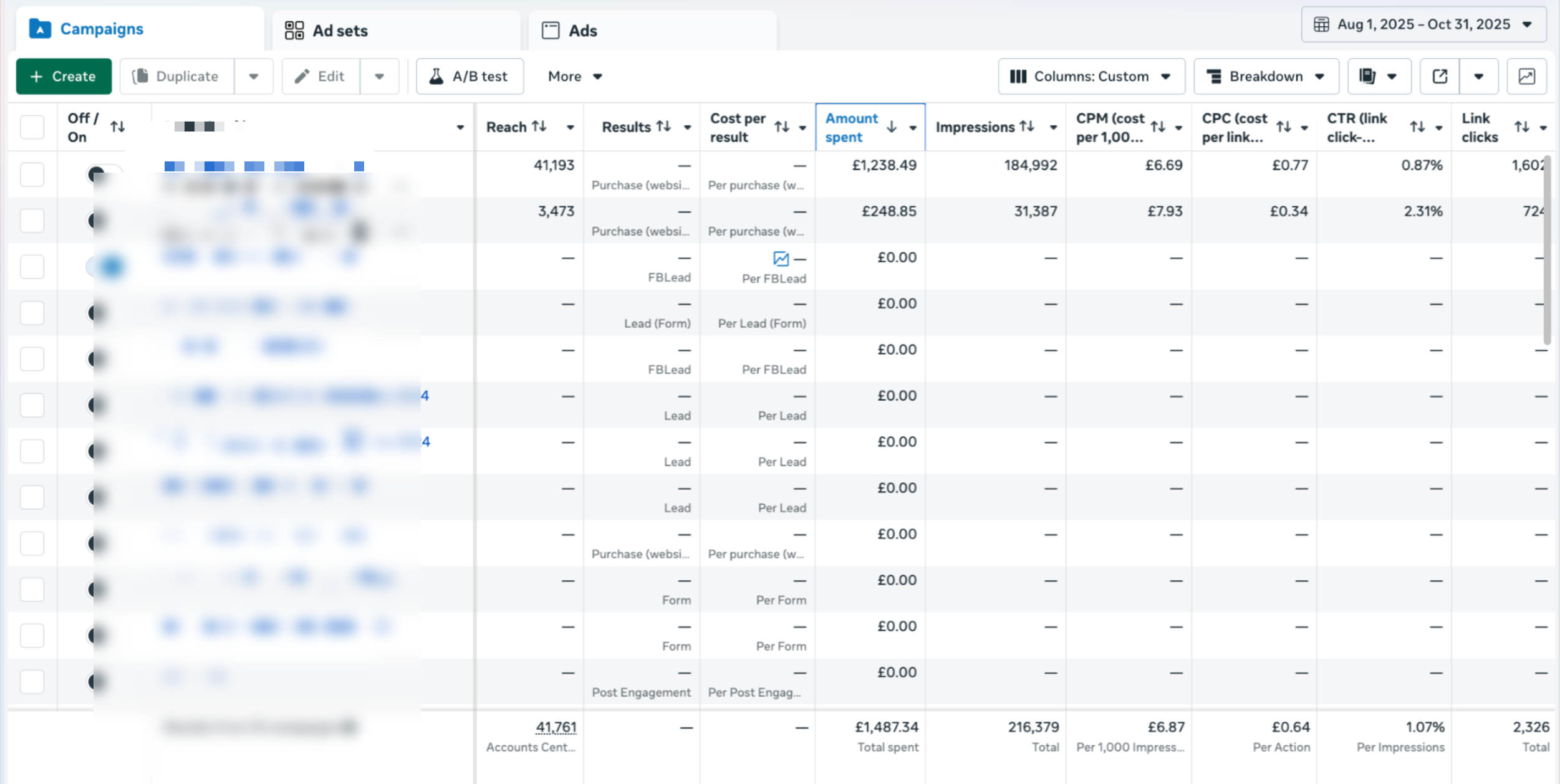The image size is (1560, 784).
Task: Open the Breakdown dropdown
Action: [x=1266, y=76]
